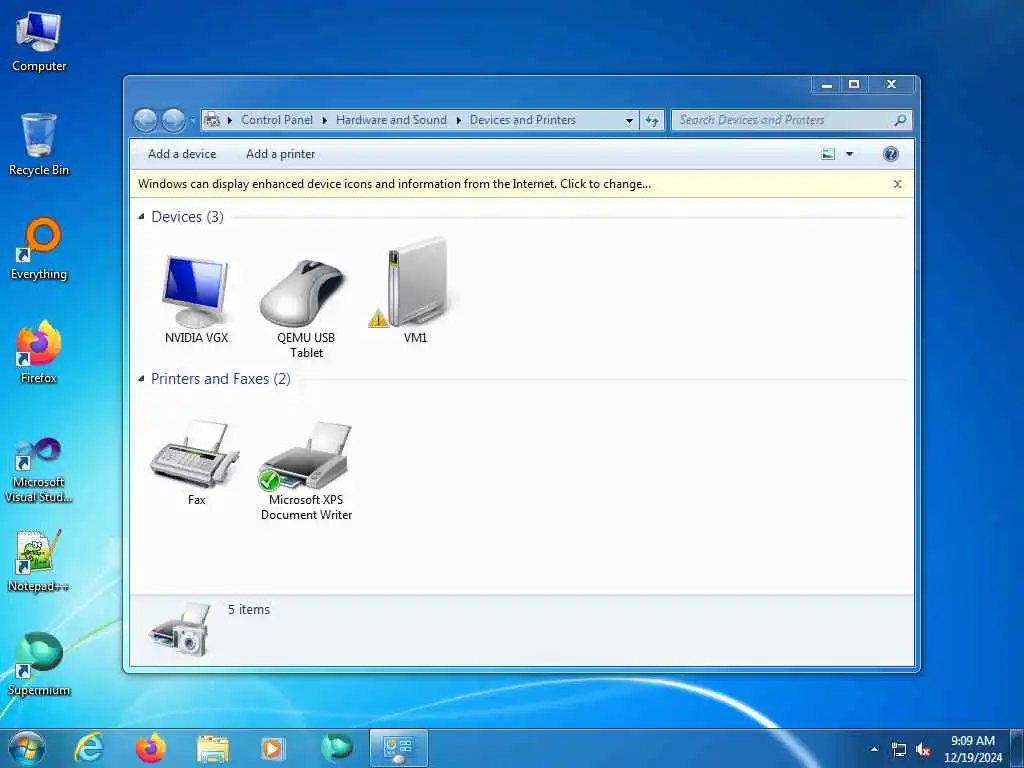Maximize the Devices and Printers window
The height and width of the screenshot is (768, 1024).
click(854, 85)
